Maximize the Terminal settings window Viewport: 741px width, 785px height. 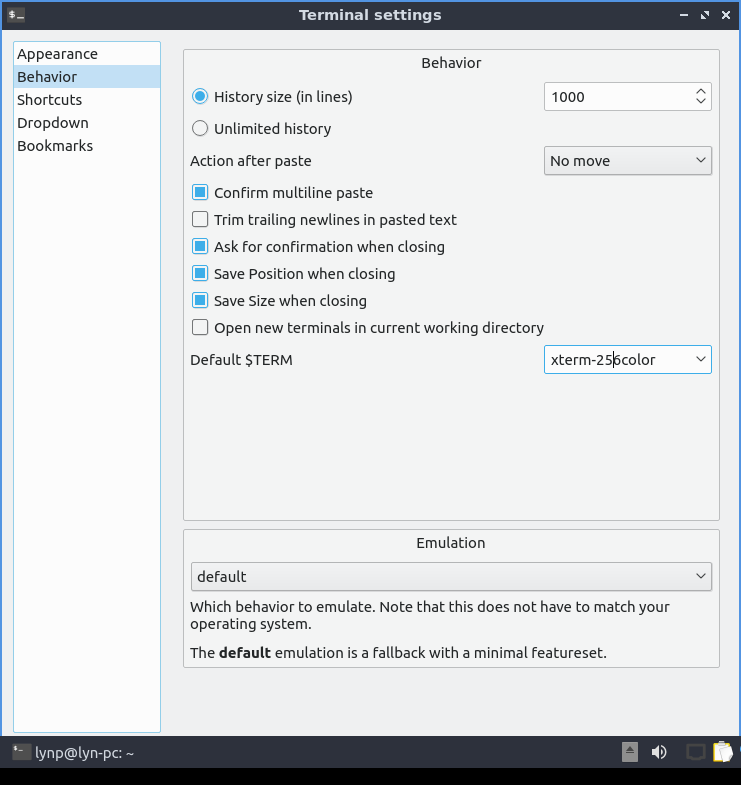[705, 15]
